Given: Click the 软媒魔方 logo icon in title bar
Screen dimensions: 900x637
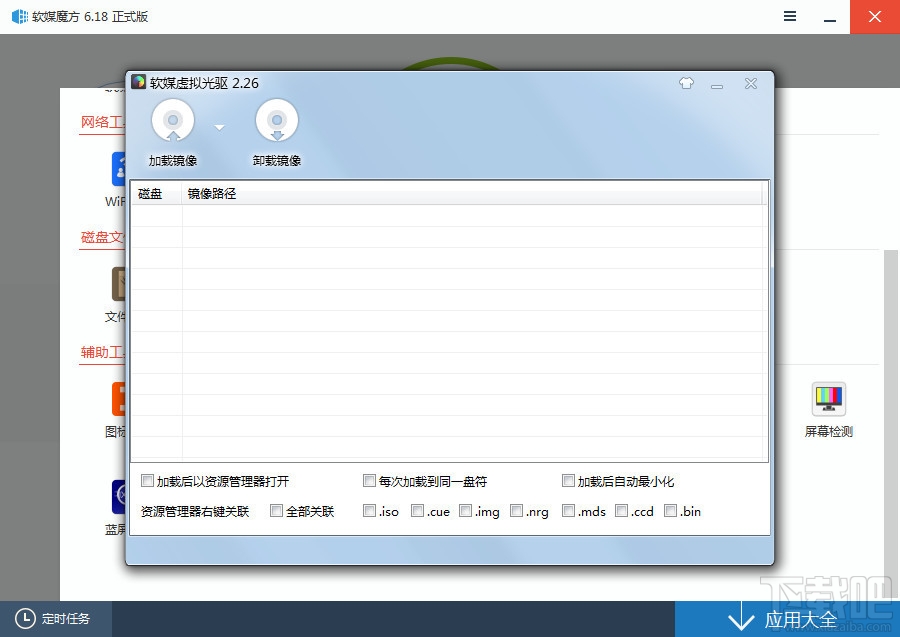Looking at the screenshot, I should point(20,17).
